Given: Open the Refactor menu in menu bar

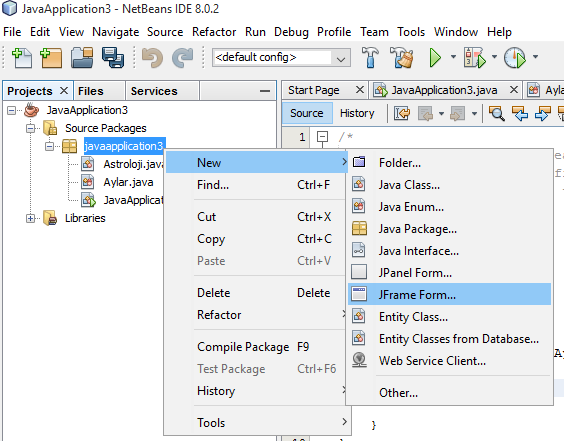Looking at the screenshot, I should click(x=214, y=32).
